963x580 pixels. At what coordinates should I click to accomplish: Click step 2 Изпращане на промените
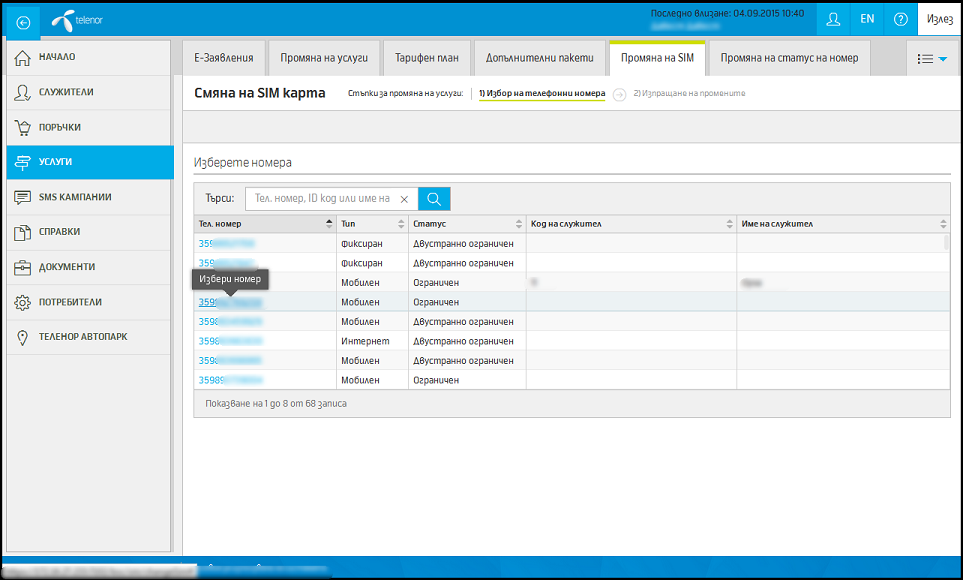pyautogui.click(x=689, y=93)
